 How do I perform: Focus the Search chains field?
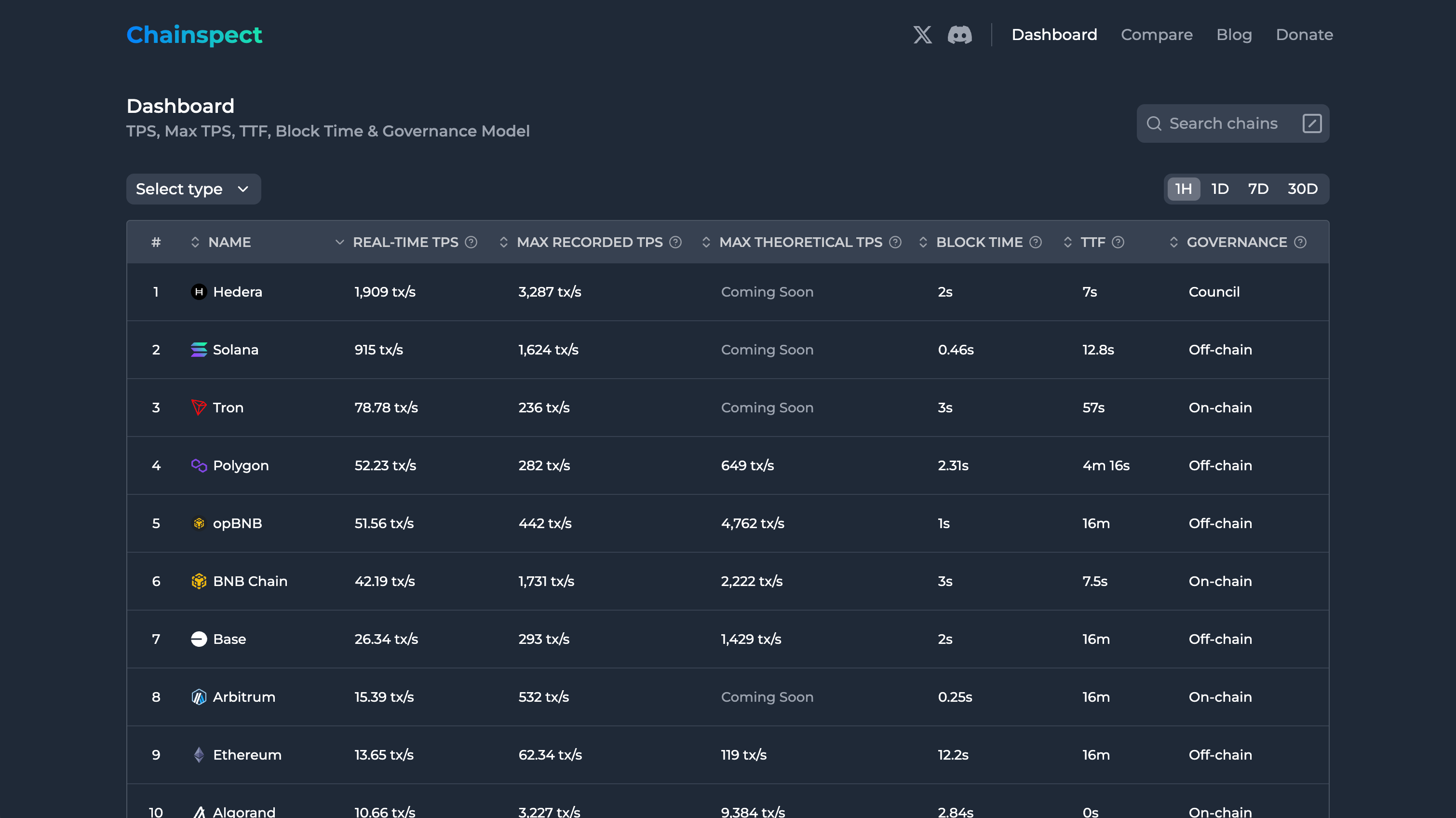point(1223,123)
